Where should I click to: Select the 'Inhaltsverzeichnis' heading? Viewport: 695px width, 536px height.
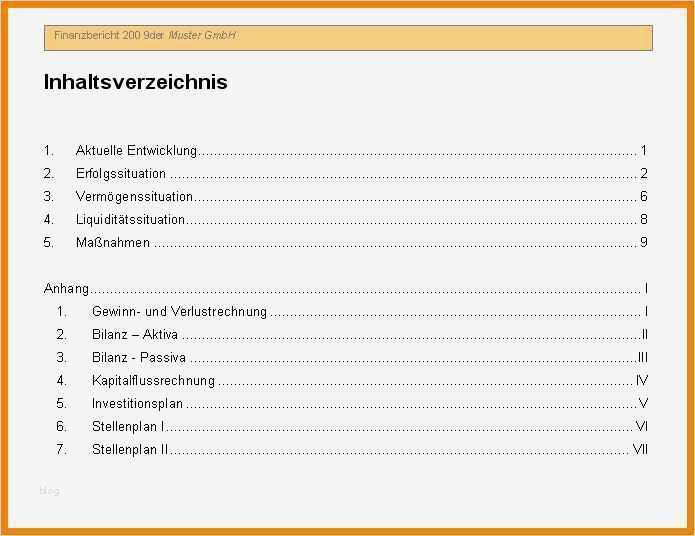[136, 82]
